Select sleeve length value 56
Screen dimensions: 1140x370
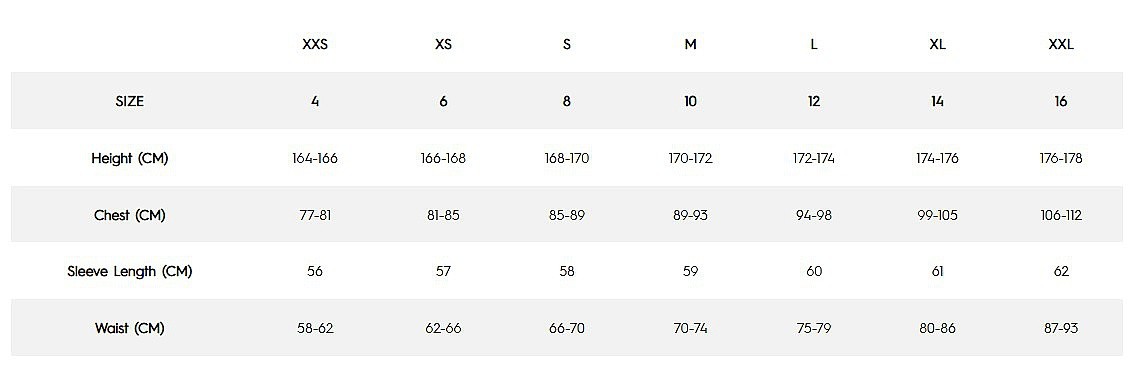point(315,271)
